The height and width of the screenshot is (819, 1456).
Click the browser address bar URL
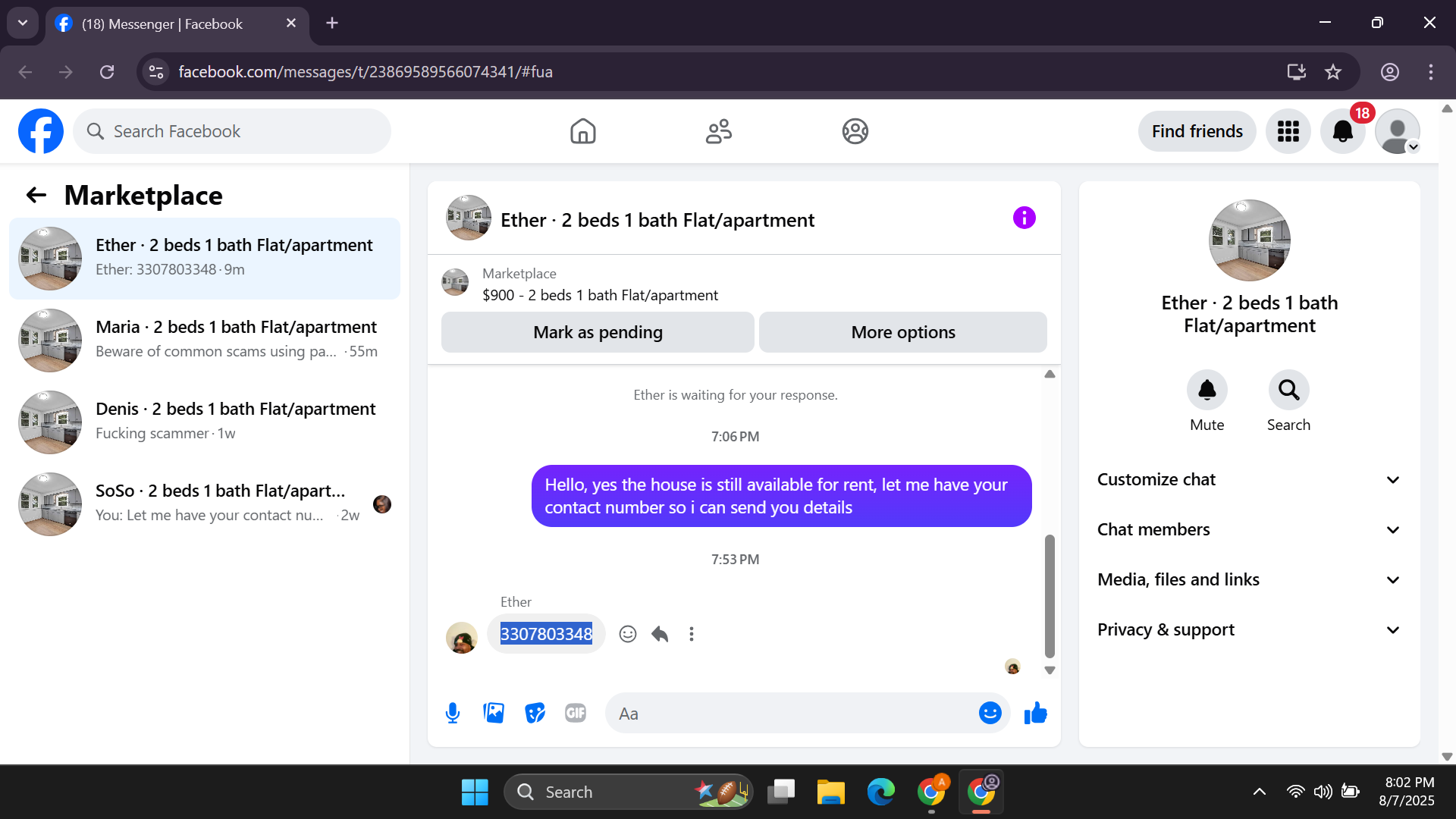coord(366,72)
